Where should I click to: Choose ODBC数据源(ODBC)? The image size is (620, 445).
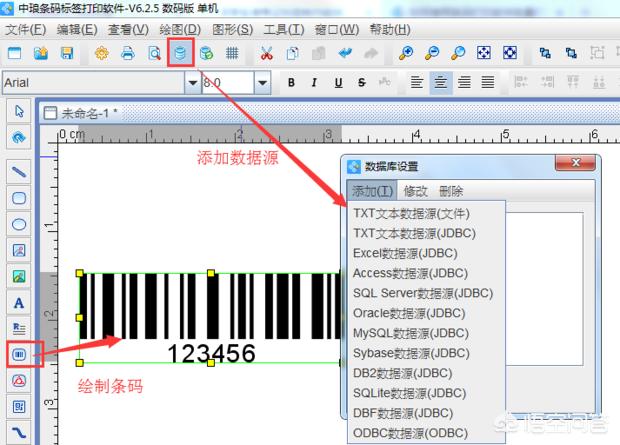click(x=427, y=433)
